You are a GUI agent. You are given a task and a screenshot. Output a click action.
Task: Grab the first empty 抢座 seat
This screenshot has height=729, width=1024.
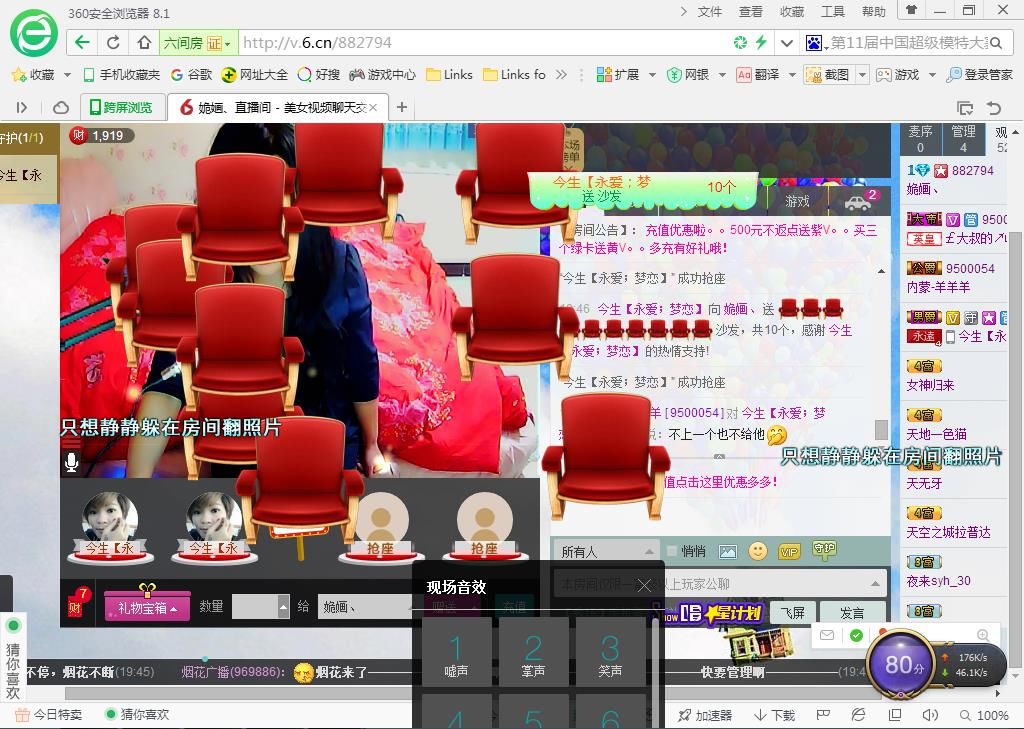pyautogui.click(x=380, y=528)
